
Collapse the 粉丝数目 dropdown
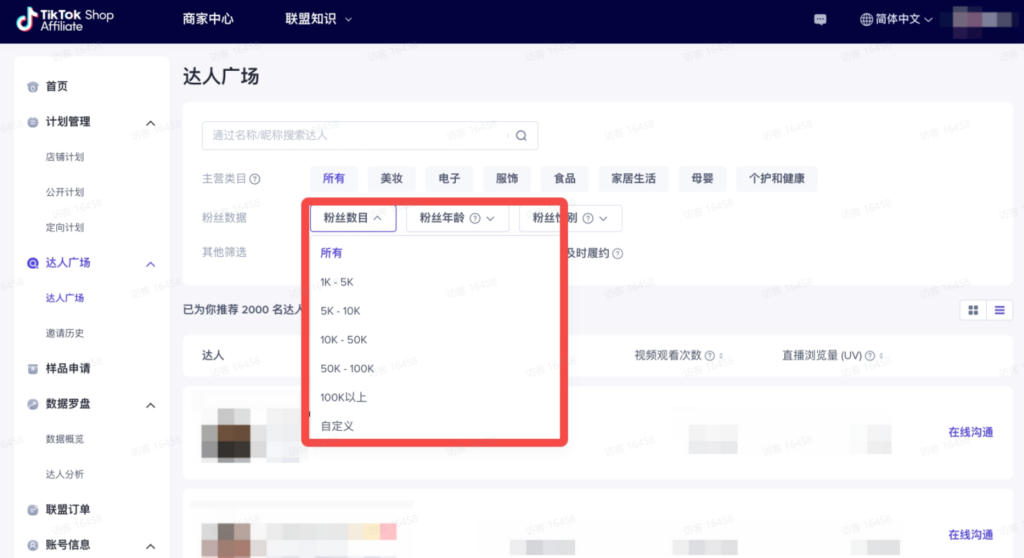pyautogui.click(x=353, y=218)
